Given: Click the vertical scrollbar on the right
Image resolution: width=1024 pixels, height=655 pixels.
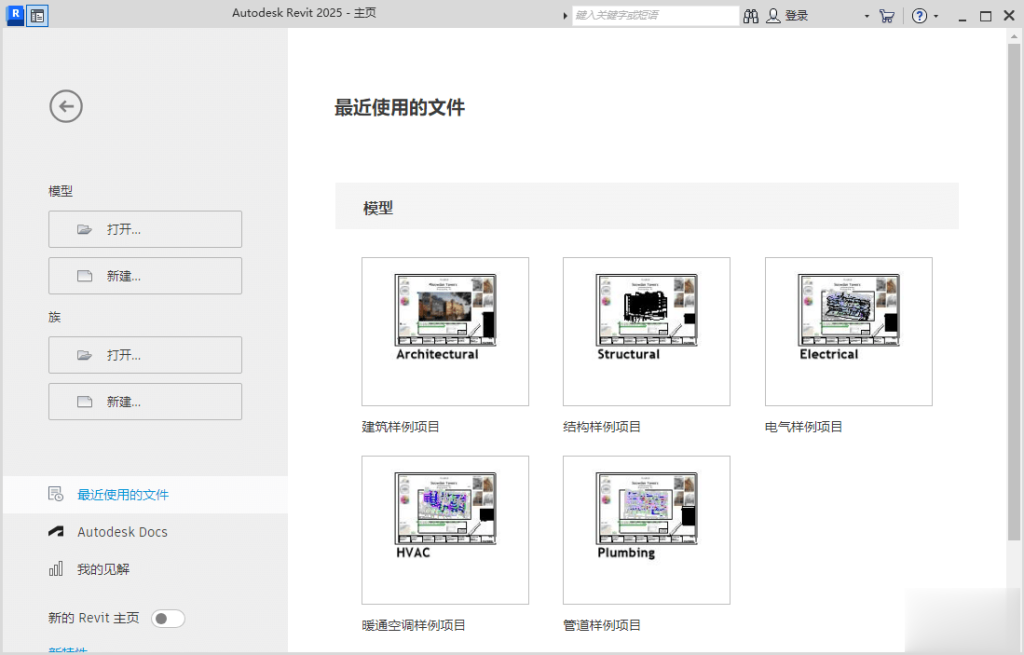Looking at the screenshot, I should point(1014,292).
